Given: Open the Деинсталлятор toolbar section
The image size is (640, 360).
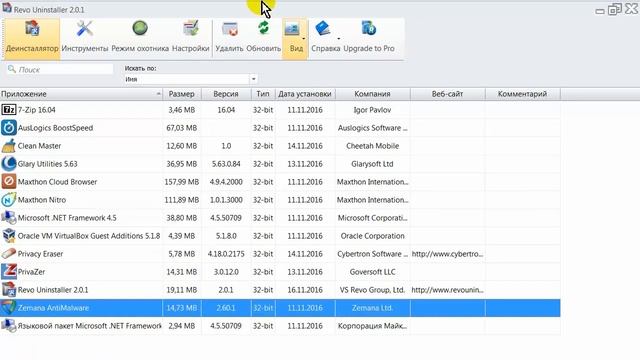Looking at the screenshot, I should click(x=32, y=39).
